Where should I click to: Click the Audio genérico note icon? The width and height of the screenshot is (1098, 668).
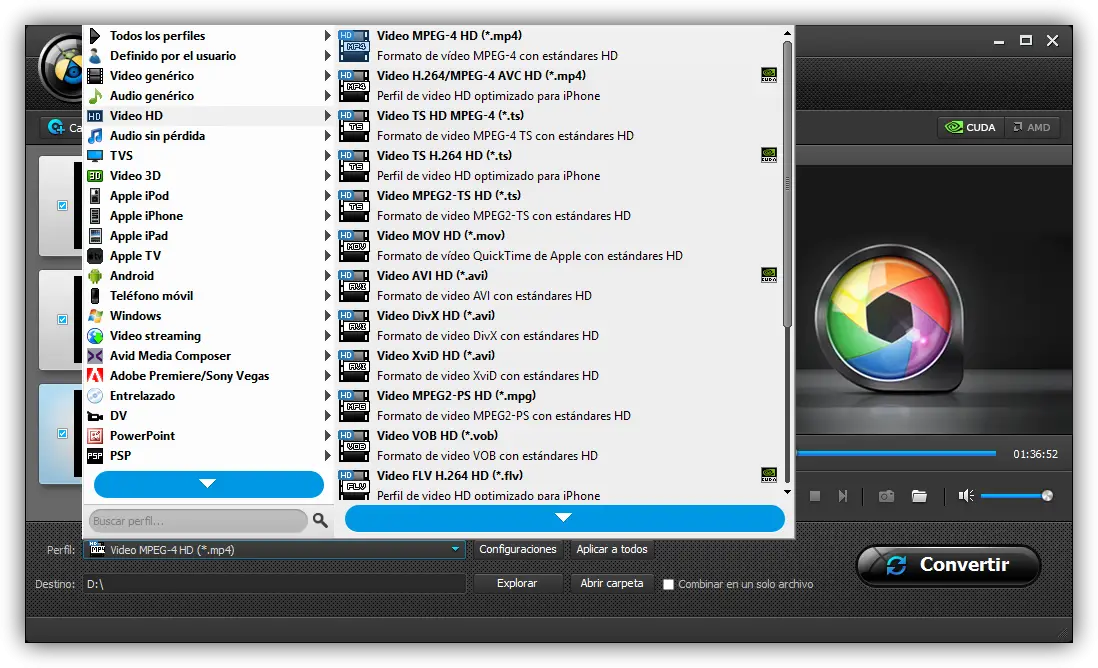(95, 96)
